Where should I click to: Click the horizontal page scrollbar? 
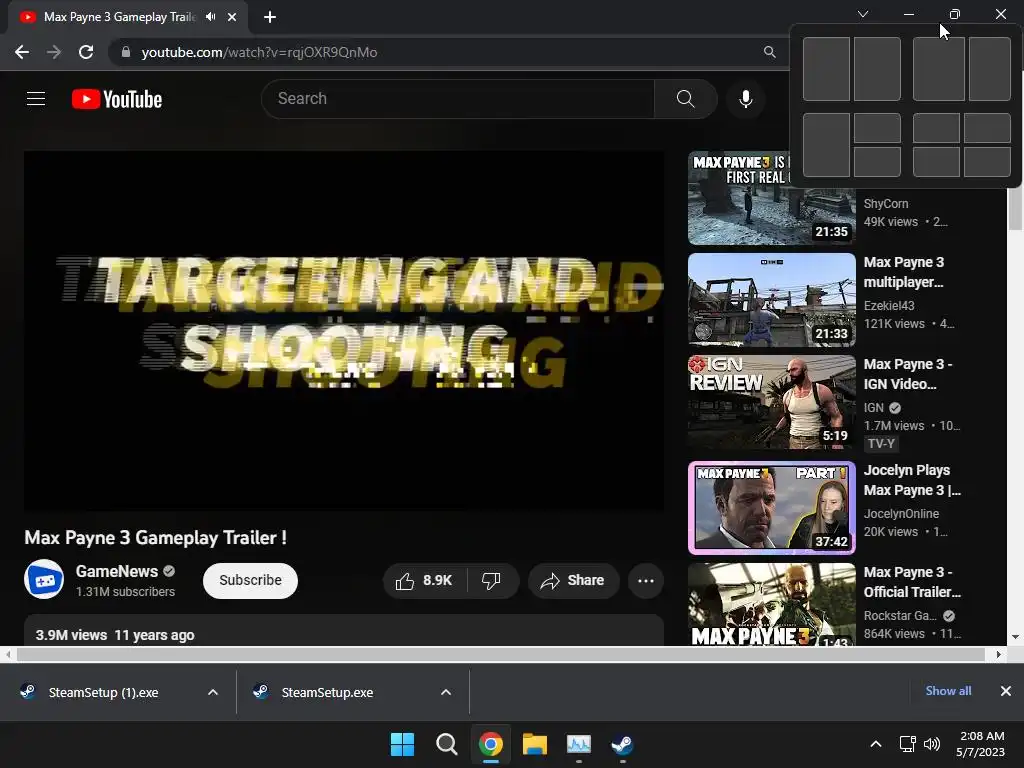tap(501, 654)
